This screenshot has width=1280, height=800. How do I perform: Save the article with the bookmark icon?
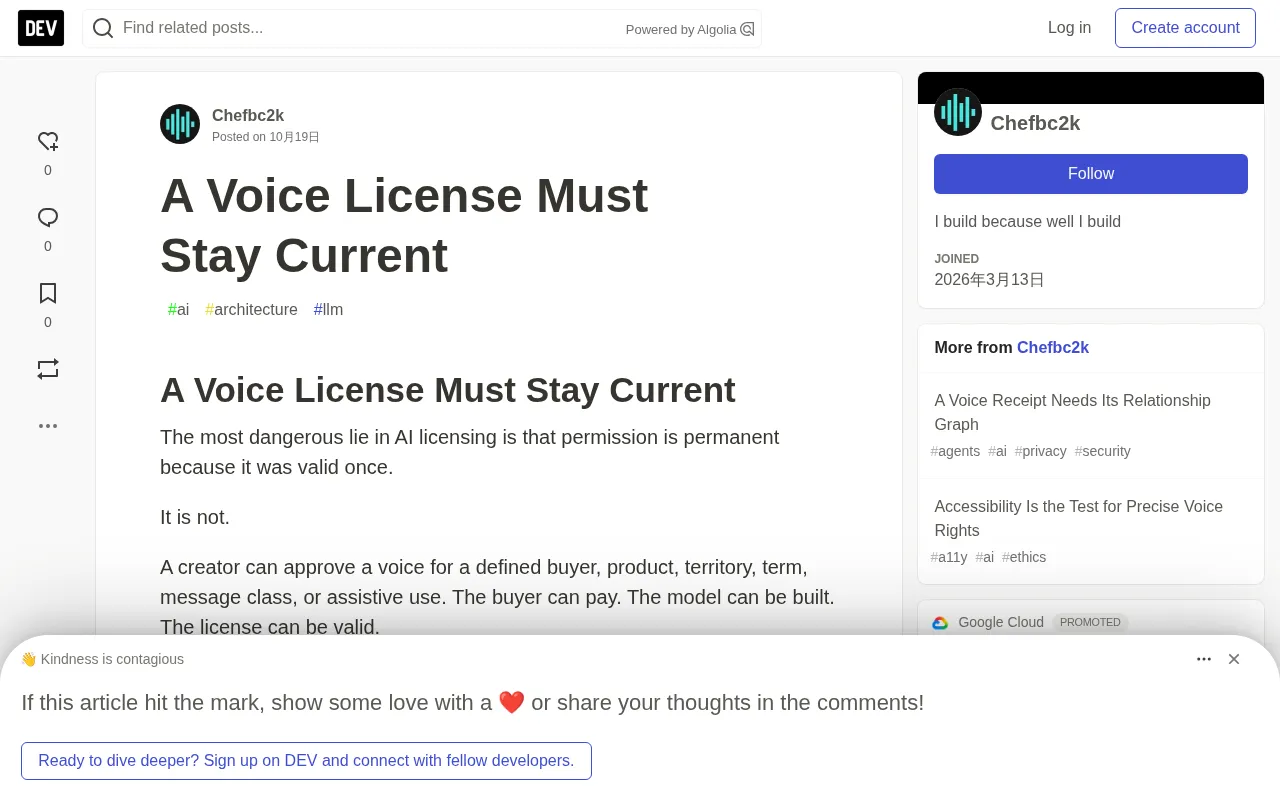tap(48, 293)
